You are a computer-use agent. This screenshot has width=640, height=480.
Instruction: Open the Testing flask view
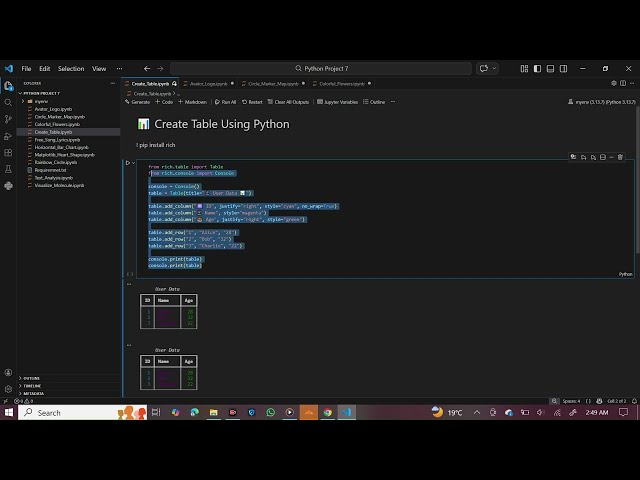coord(8,169)
